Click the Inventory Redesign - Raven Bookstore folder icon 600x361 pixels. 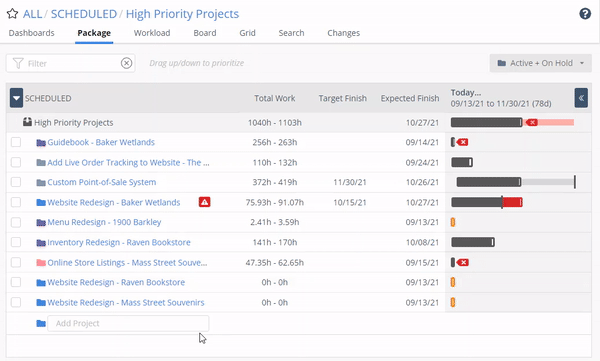tap(41, 243)
